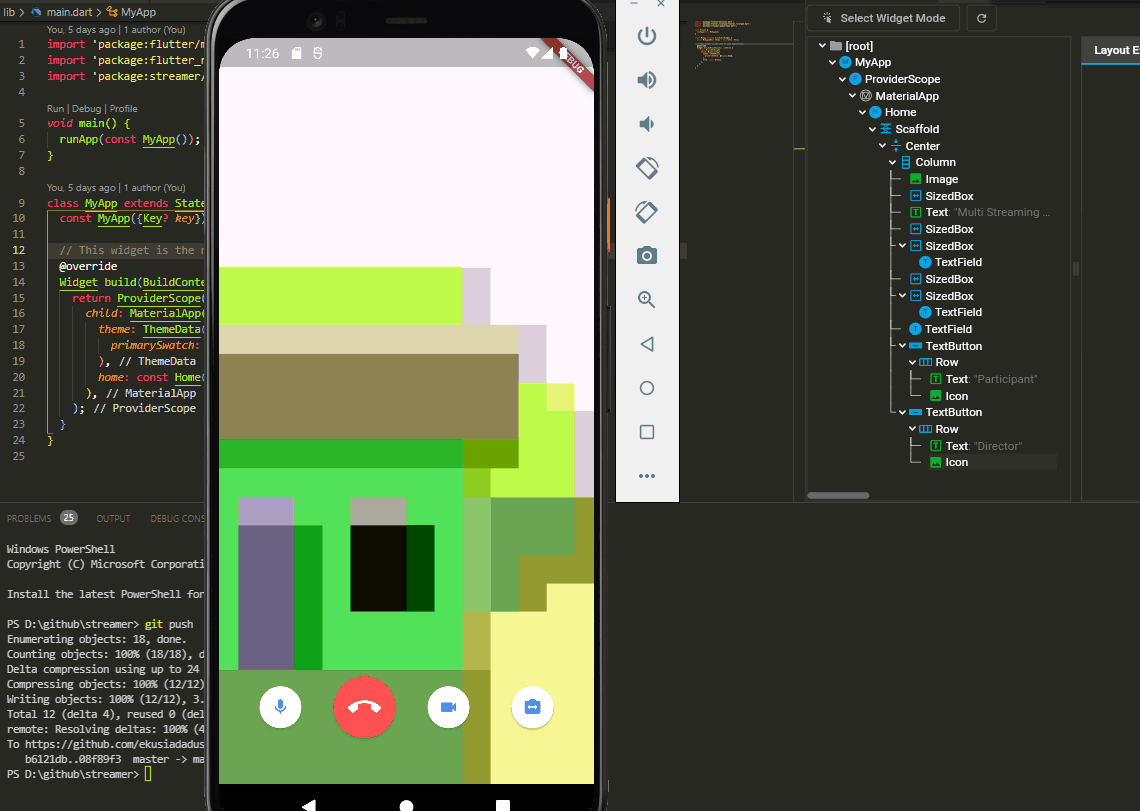Collapse the MaterialApp node chevron
The width and height of the screenshot is (1140, 811).
tap(853, 95)
